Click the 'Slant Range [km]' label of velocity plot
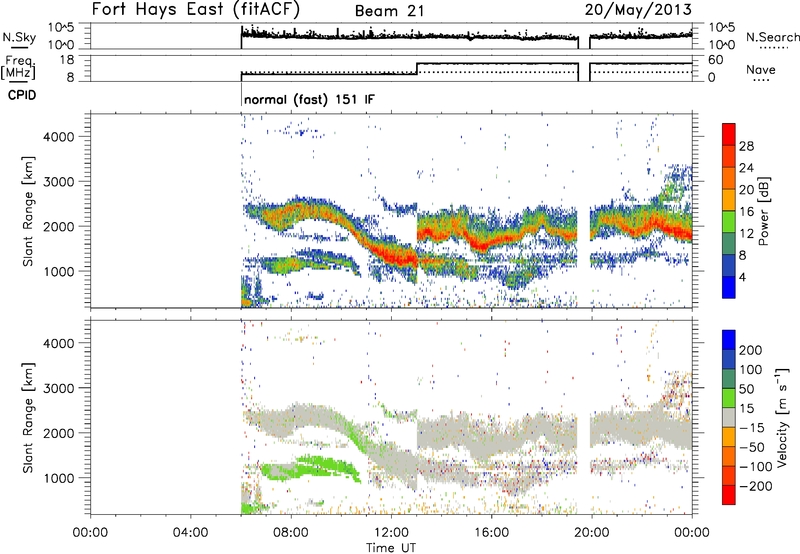The image size is (800, 554). click(28, 417)
